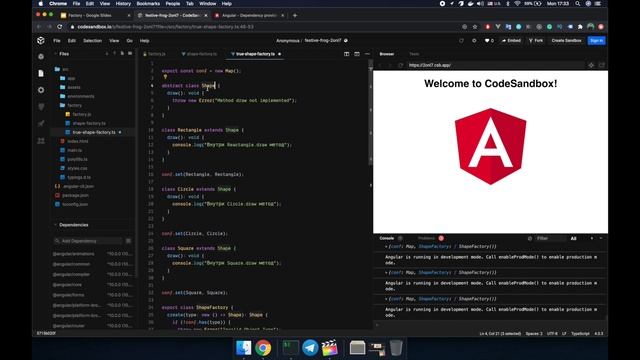640x360 pixels.
Task: Open package.json in file tree
Action: [71, 195]
